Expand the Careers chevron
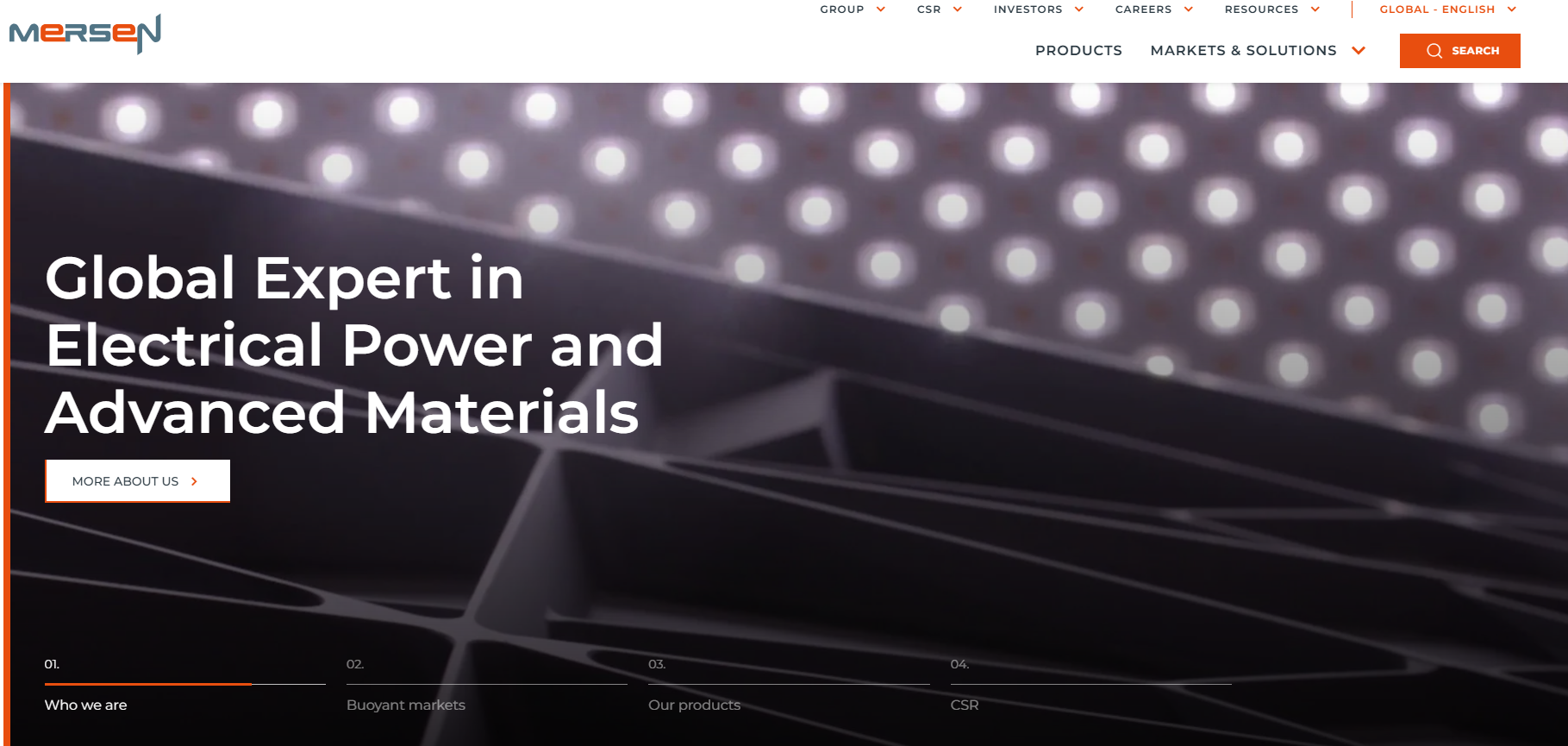1568x746 pixels. coord(1189,9)
